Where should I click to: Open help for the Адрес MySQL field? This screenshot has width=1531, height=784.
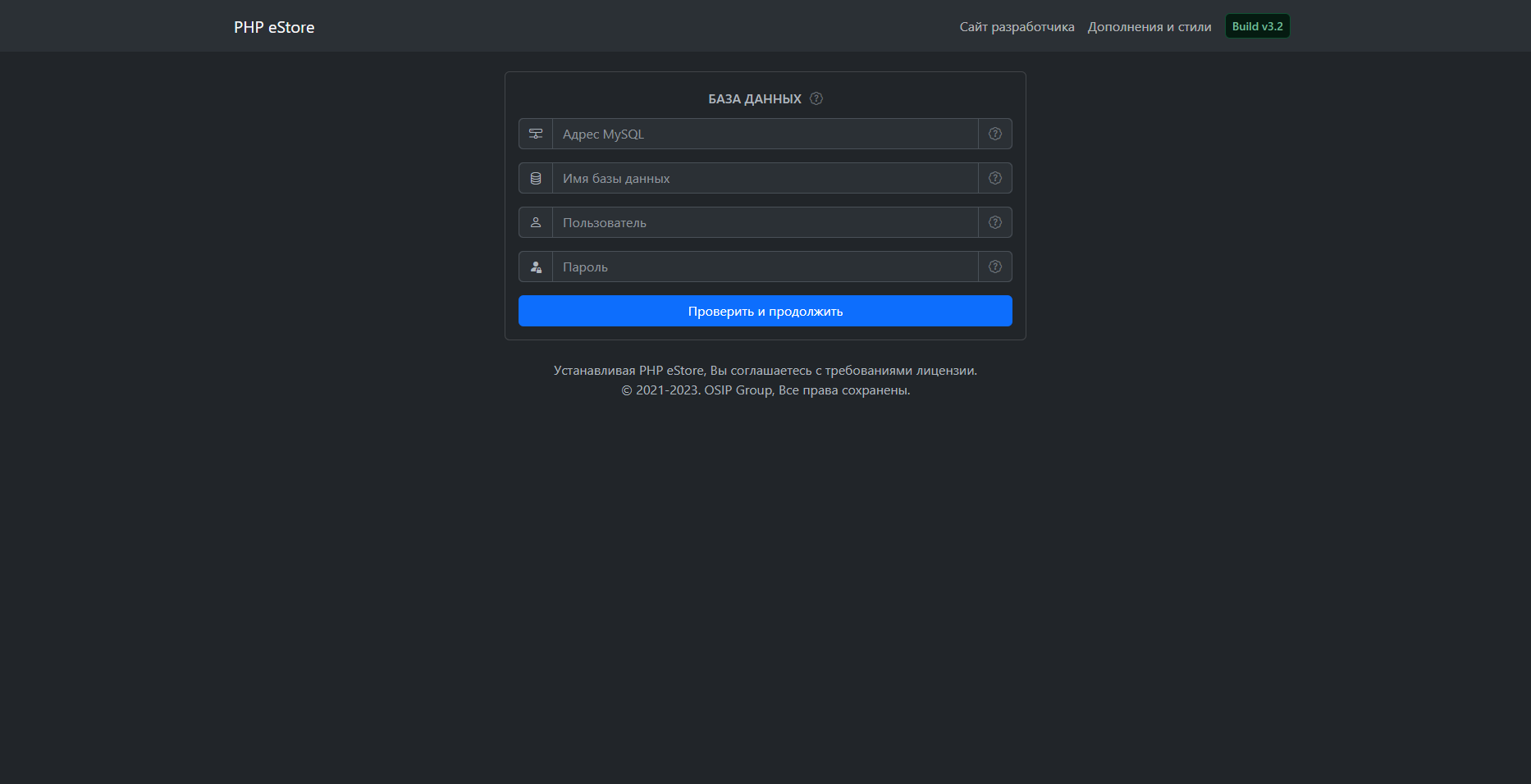click(x=994, y=134)
